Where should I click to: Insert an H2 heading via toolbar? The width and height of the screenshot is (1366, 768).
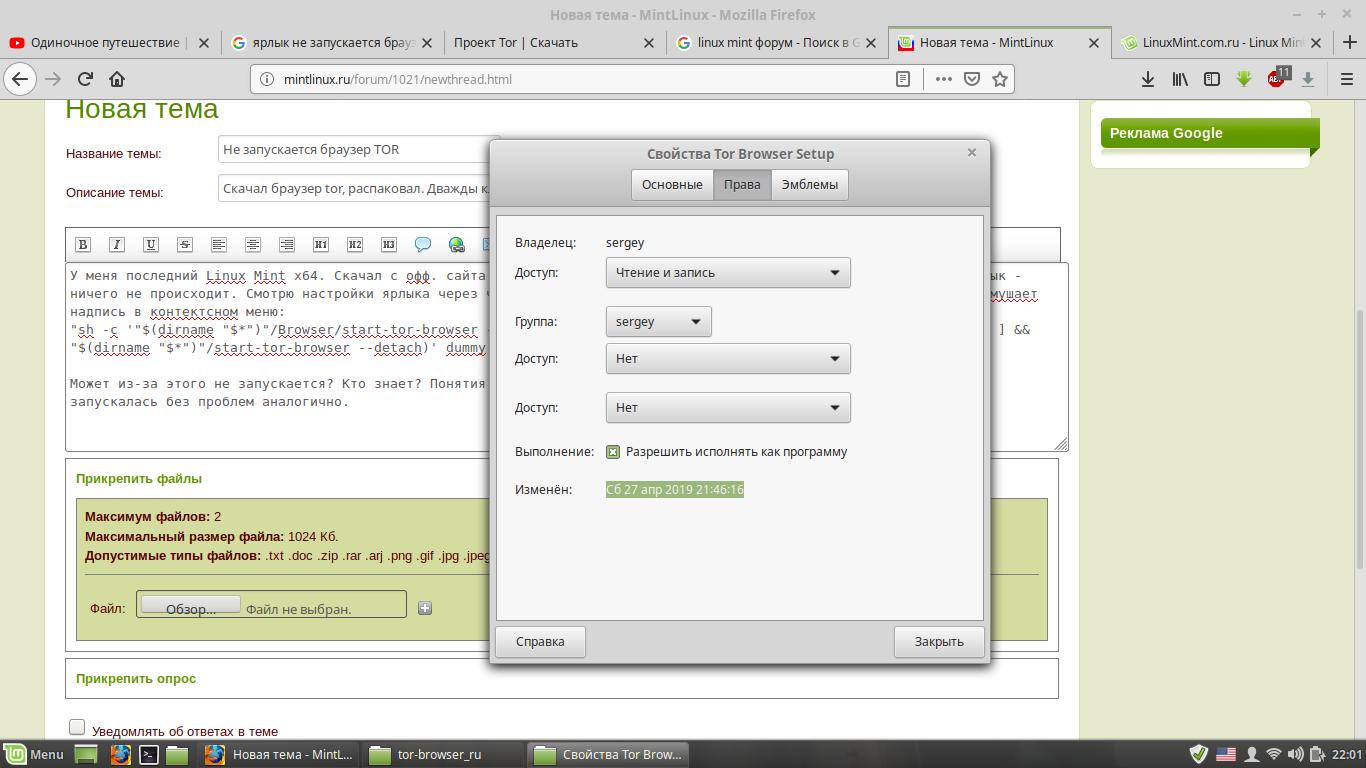coord(355,244)
